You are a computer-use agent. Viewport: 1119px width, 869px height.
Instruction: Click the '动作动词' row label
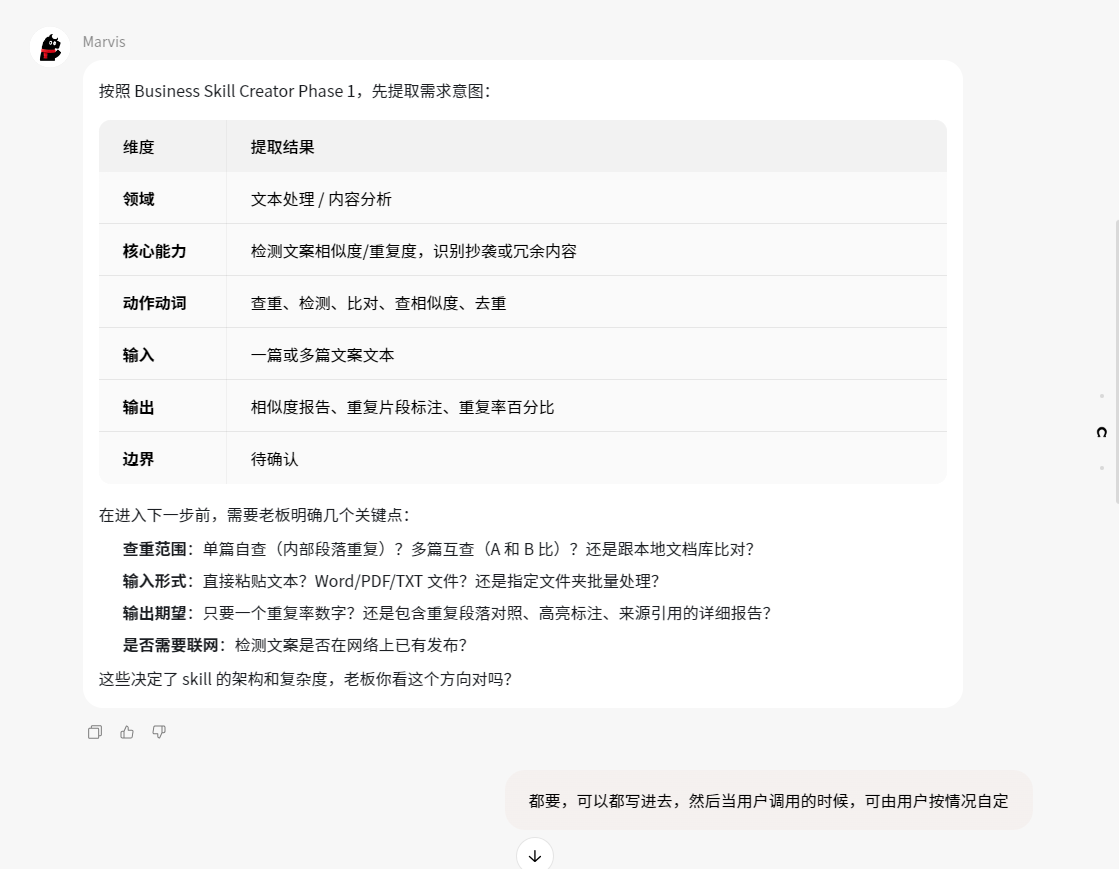pos(154,303)
